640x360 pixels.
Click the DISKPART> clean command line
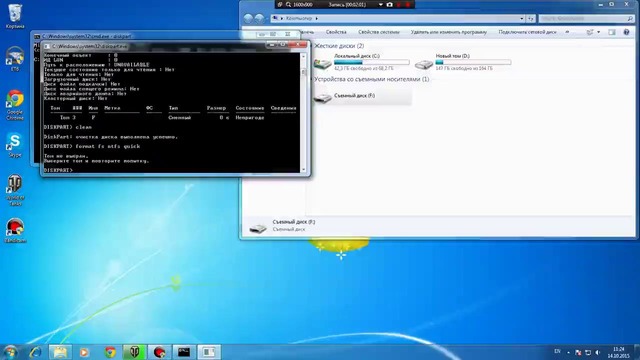[68, 127]
